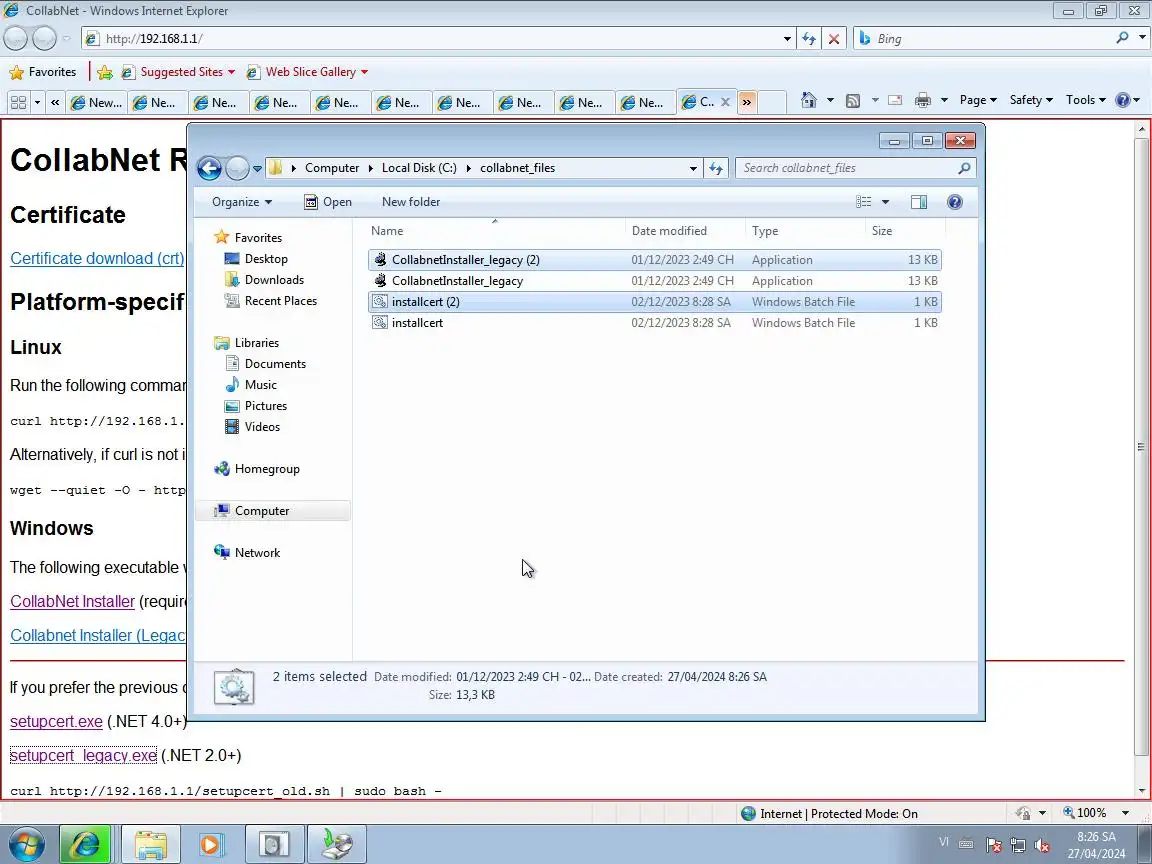Toggle the Explorer preview pane icon
The width and height of the screenshot is (1152, 864).
pos(918,202)
